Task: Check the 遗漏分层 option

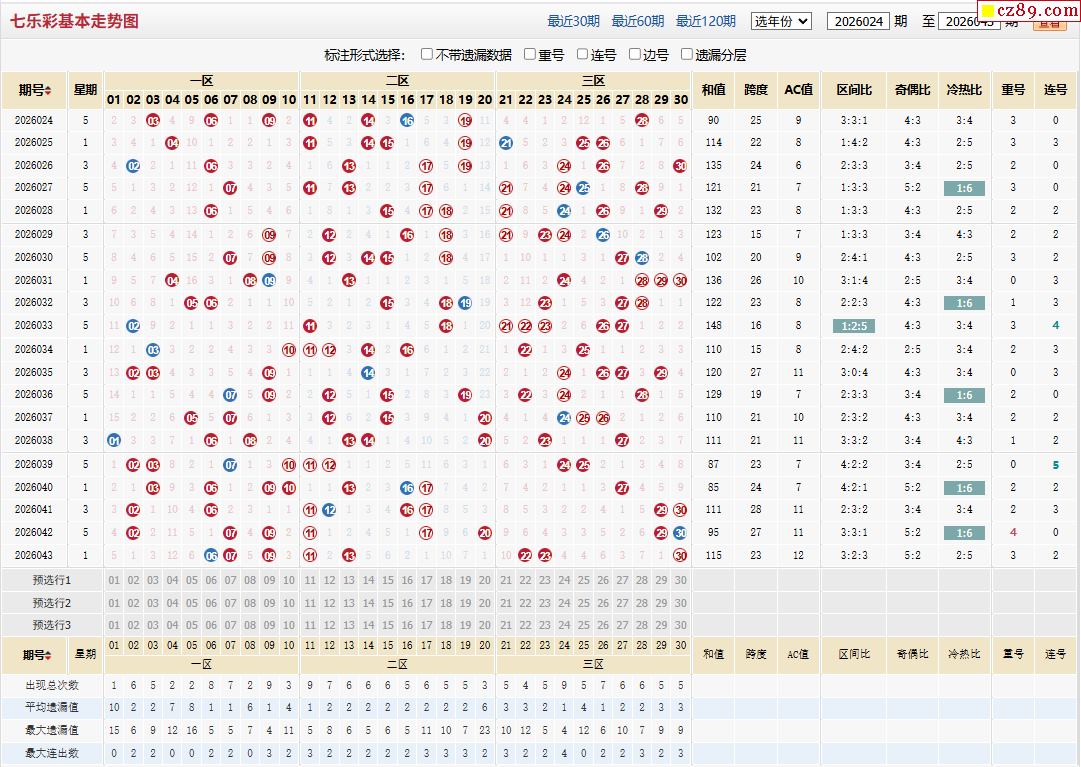Action: point(687,55)
